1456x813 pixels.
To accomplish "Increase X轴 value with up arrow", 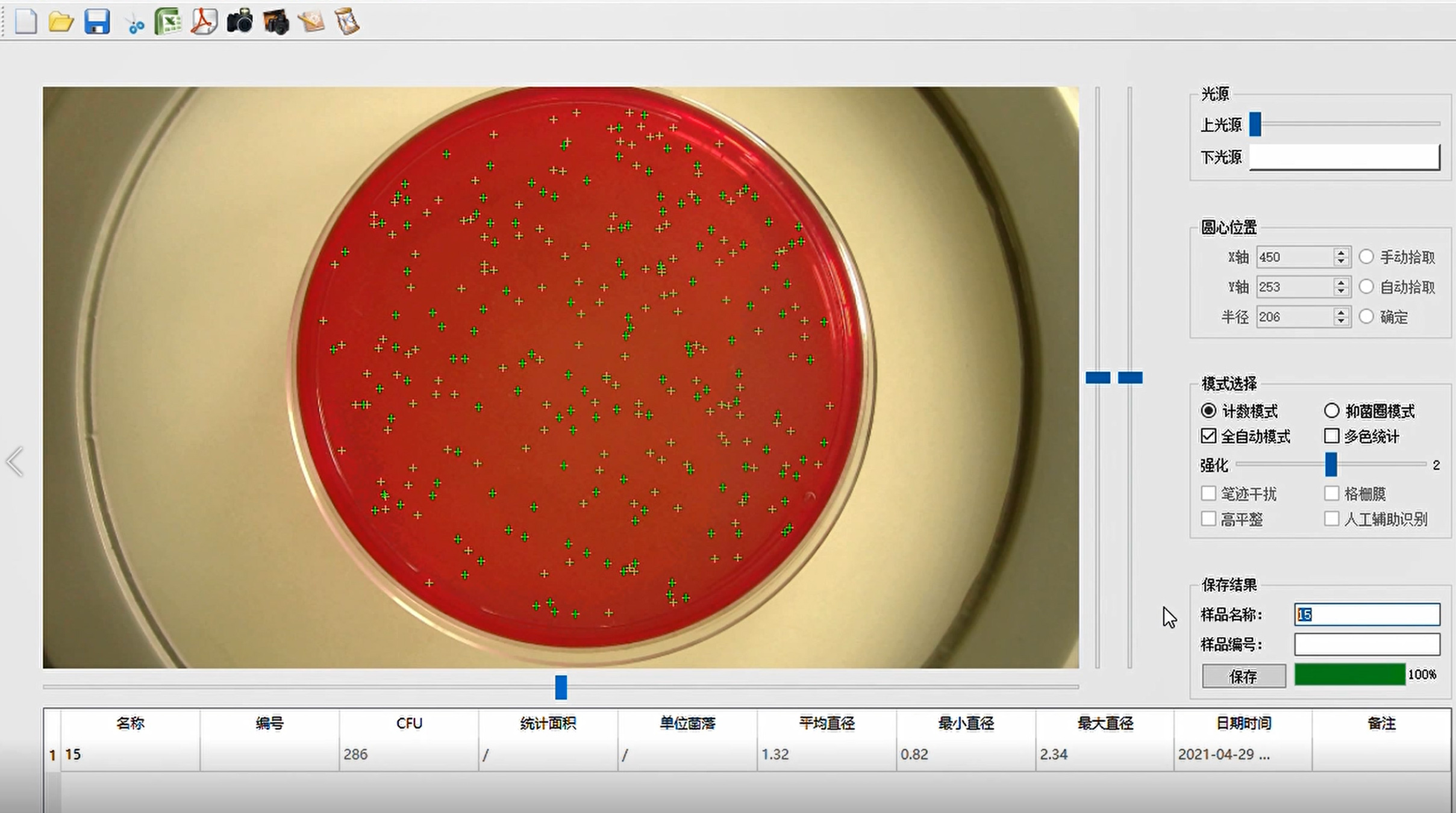I will pos(1340,252).
